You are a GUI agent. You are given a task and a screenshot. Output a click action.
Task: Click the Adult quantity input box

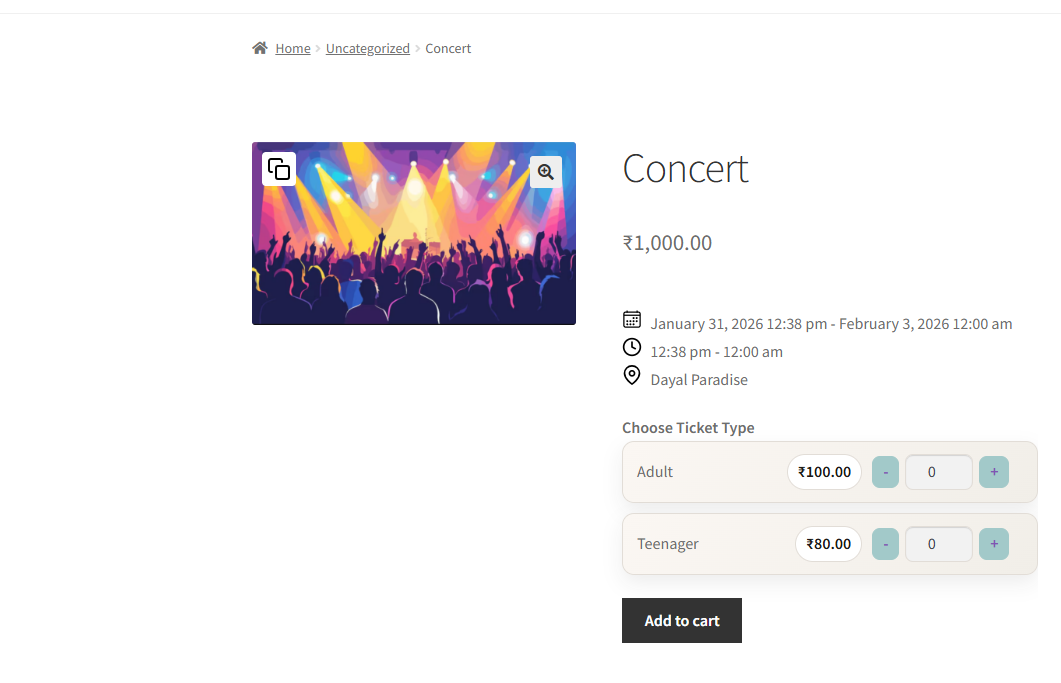(938, 471)
